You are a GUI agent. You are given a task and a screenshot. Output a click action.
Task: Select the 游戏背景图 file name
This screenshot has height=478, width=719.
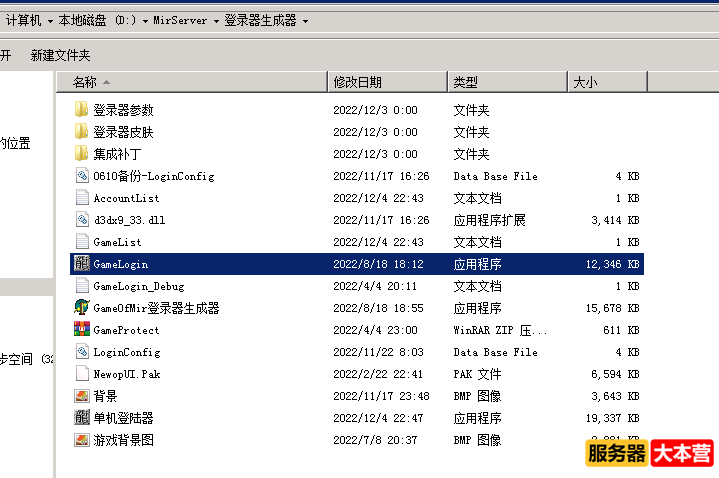click(x=123, y=440)
